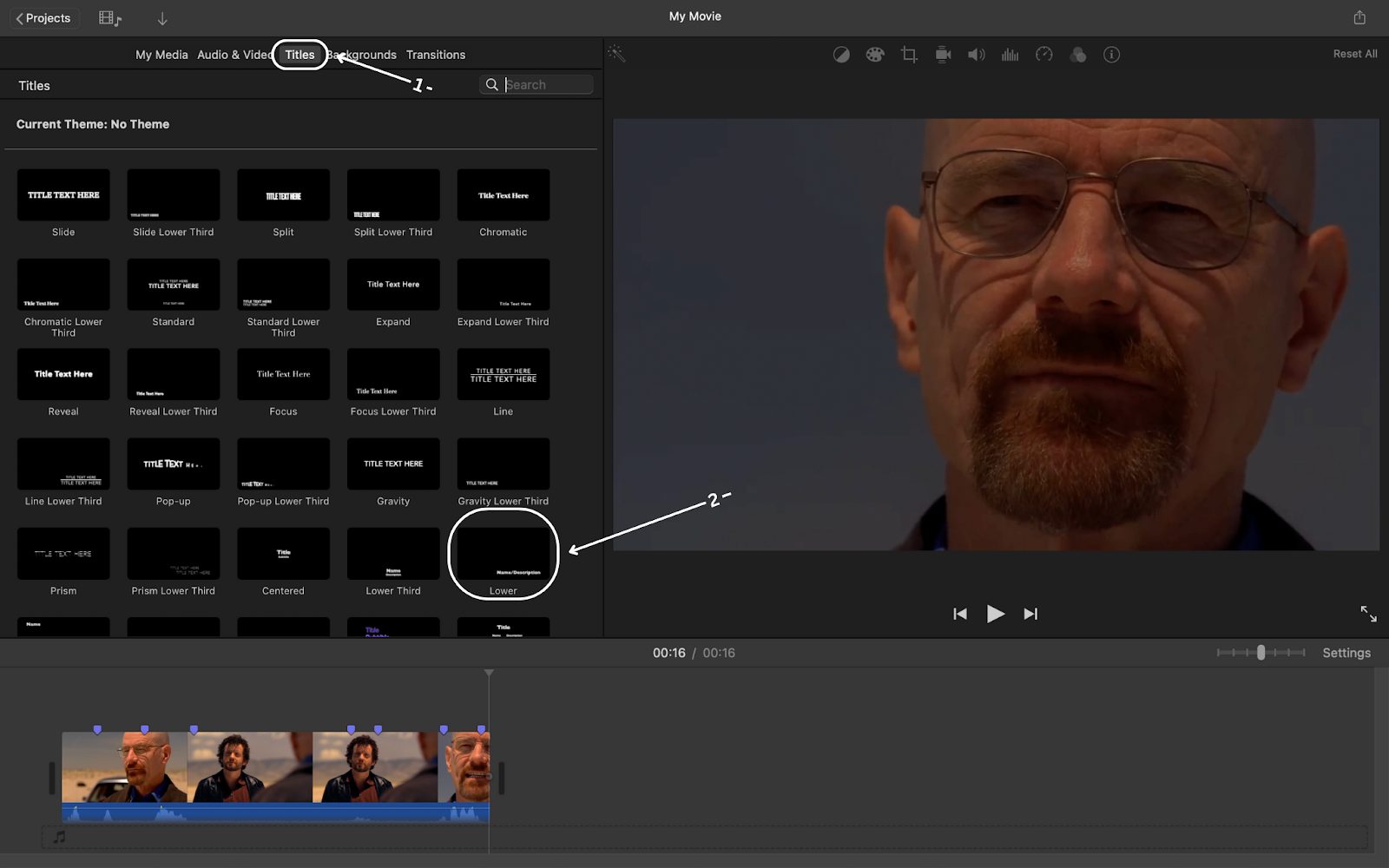This screenshot has width=1389, height=868.
Task: Play the movie preview
Action: (996, 614)
